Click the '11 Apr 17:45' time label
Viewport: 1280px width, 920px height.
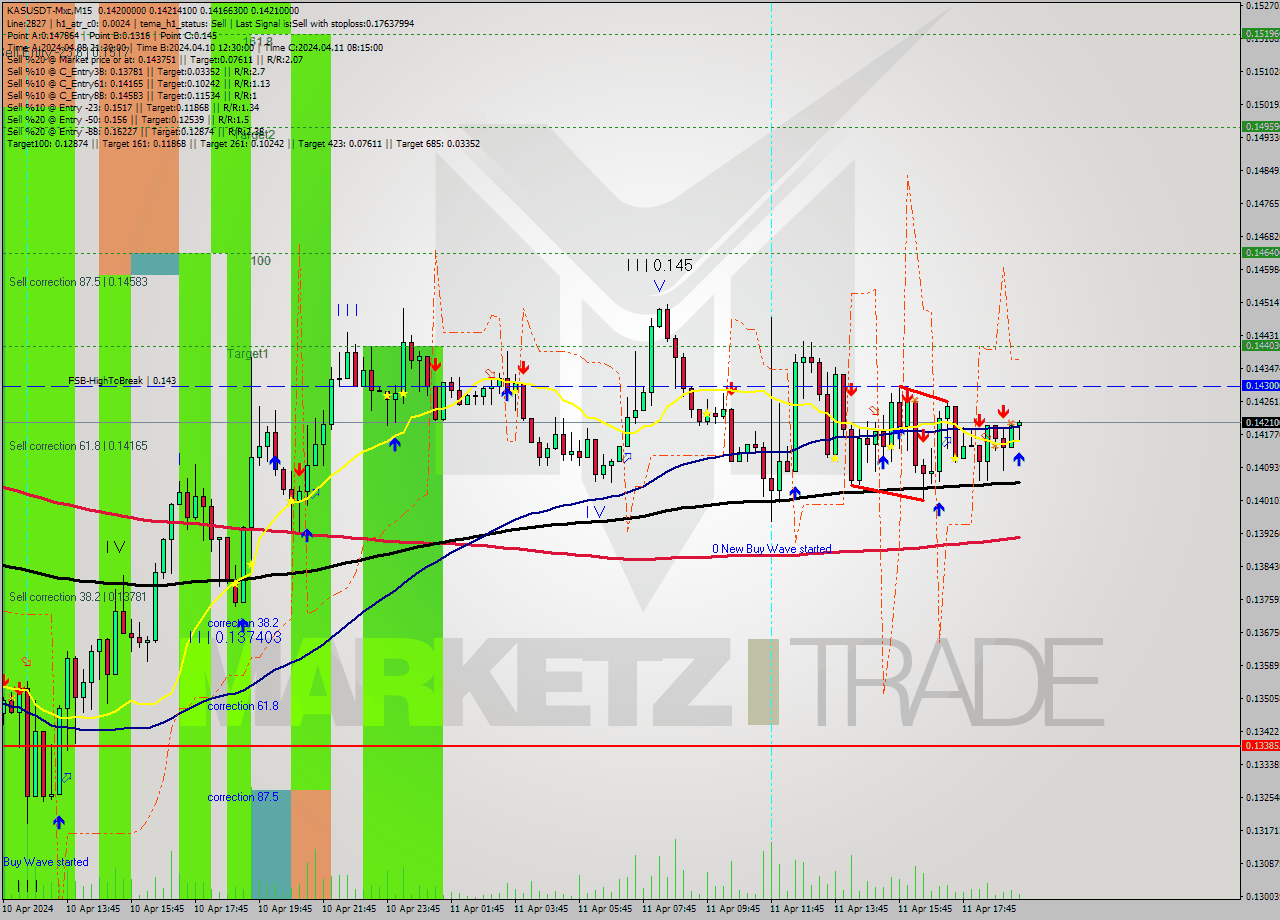(989, 909)
